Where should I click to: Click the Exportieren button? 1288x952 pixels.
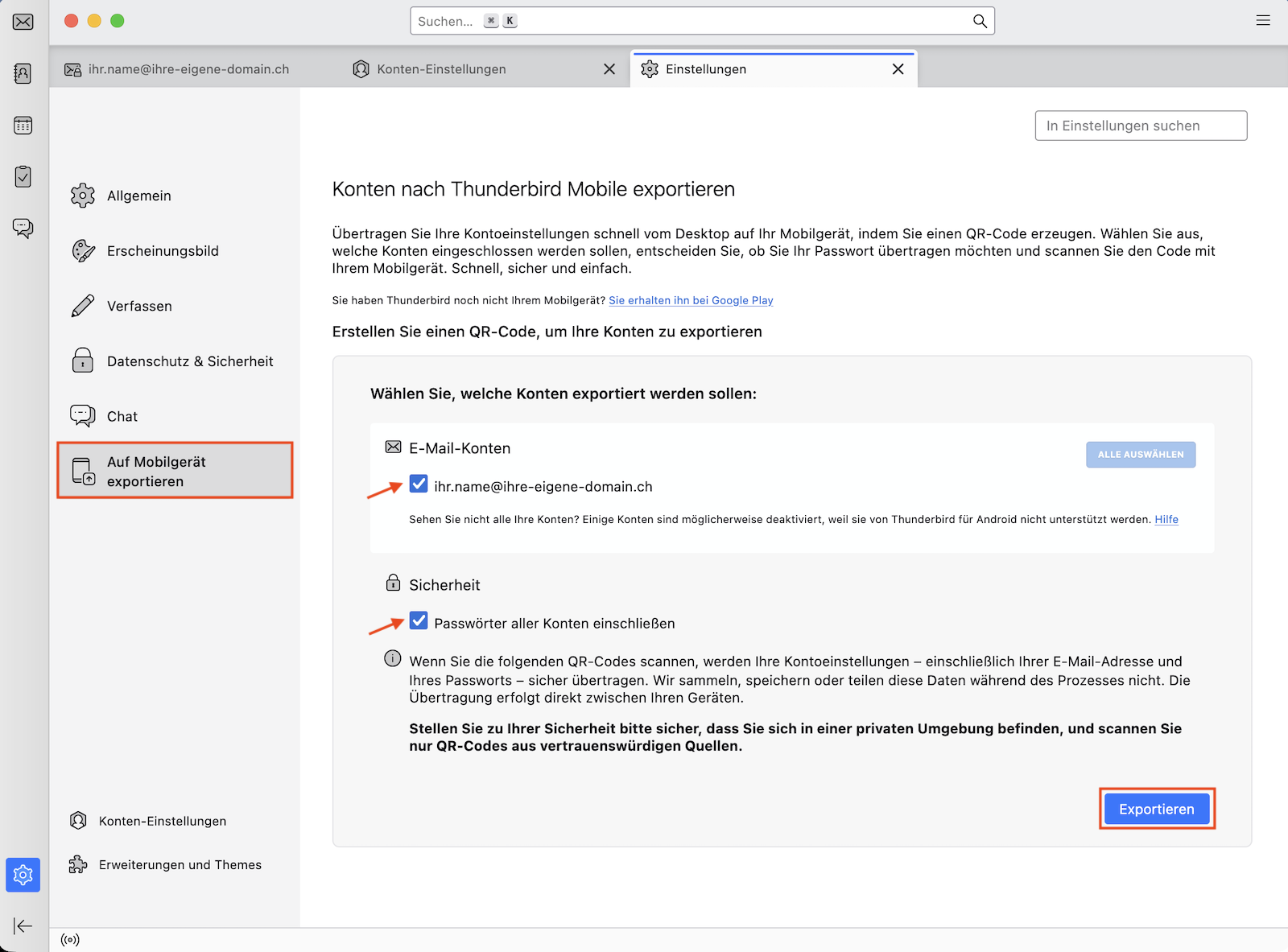tap(1157, 810)
